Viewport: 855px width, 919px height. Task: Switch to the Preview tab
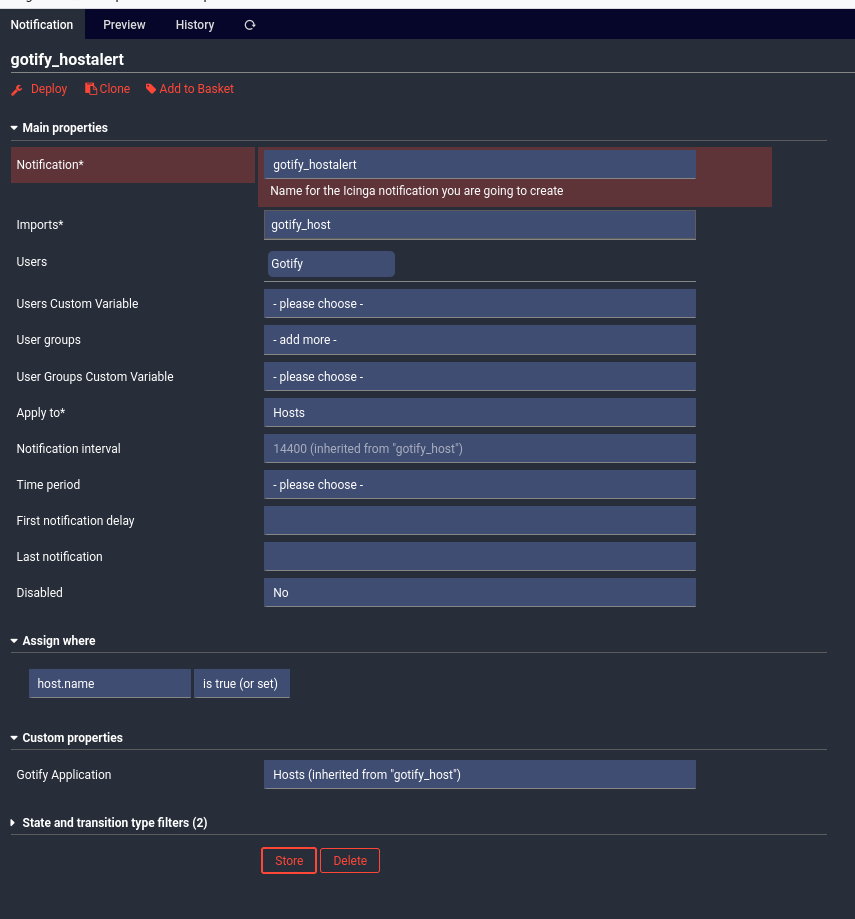[x=124, y=25]
